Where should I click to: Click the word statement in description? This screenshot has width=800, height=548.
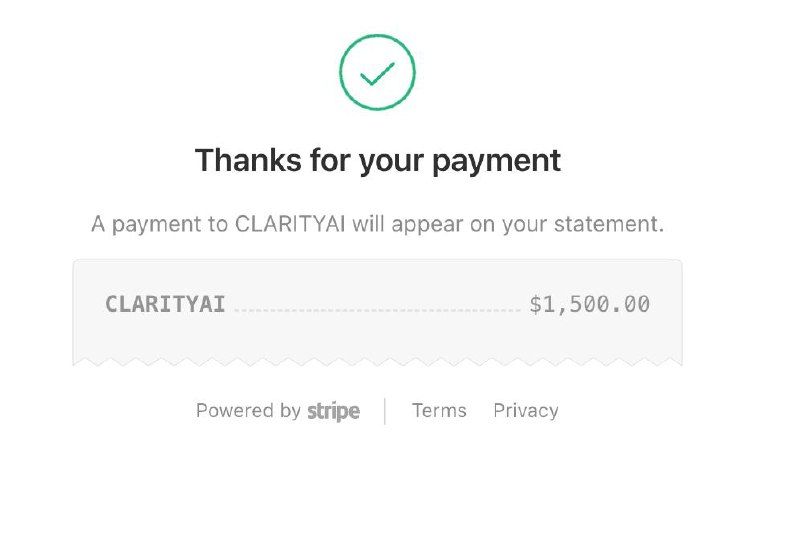point(614,224)
